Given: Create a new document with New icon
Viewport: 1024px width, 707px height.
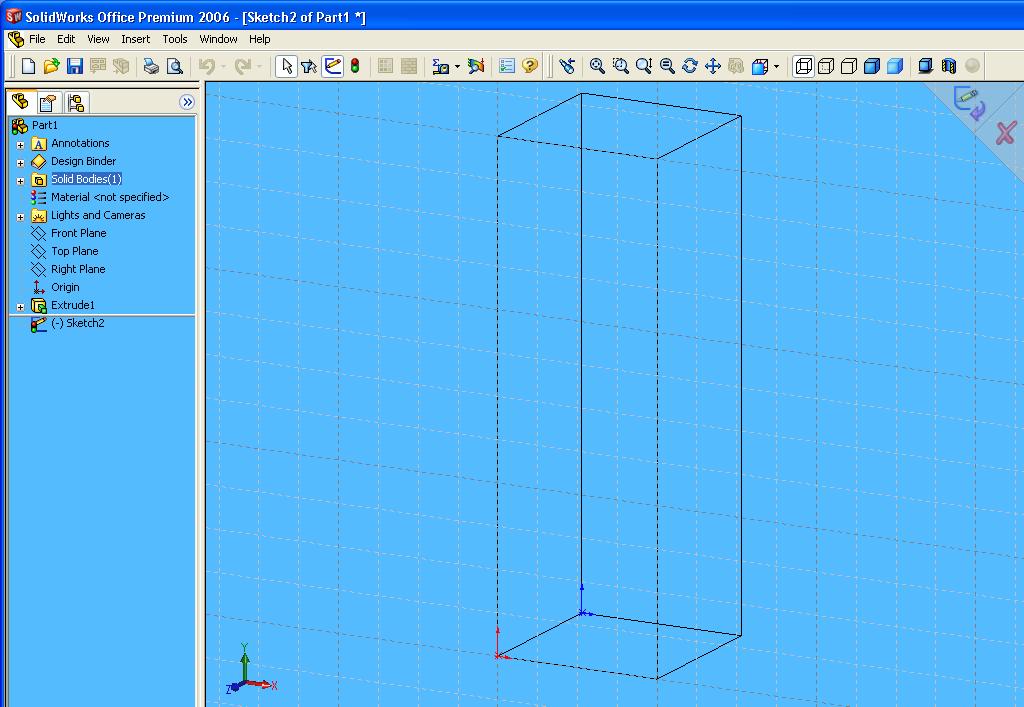Looking at the screenshot, I should 28,66.
